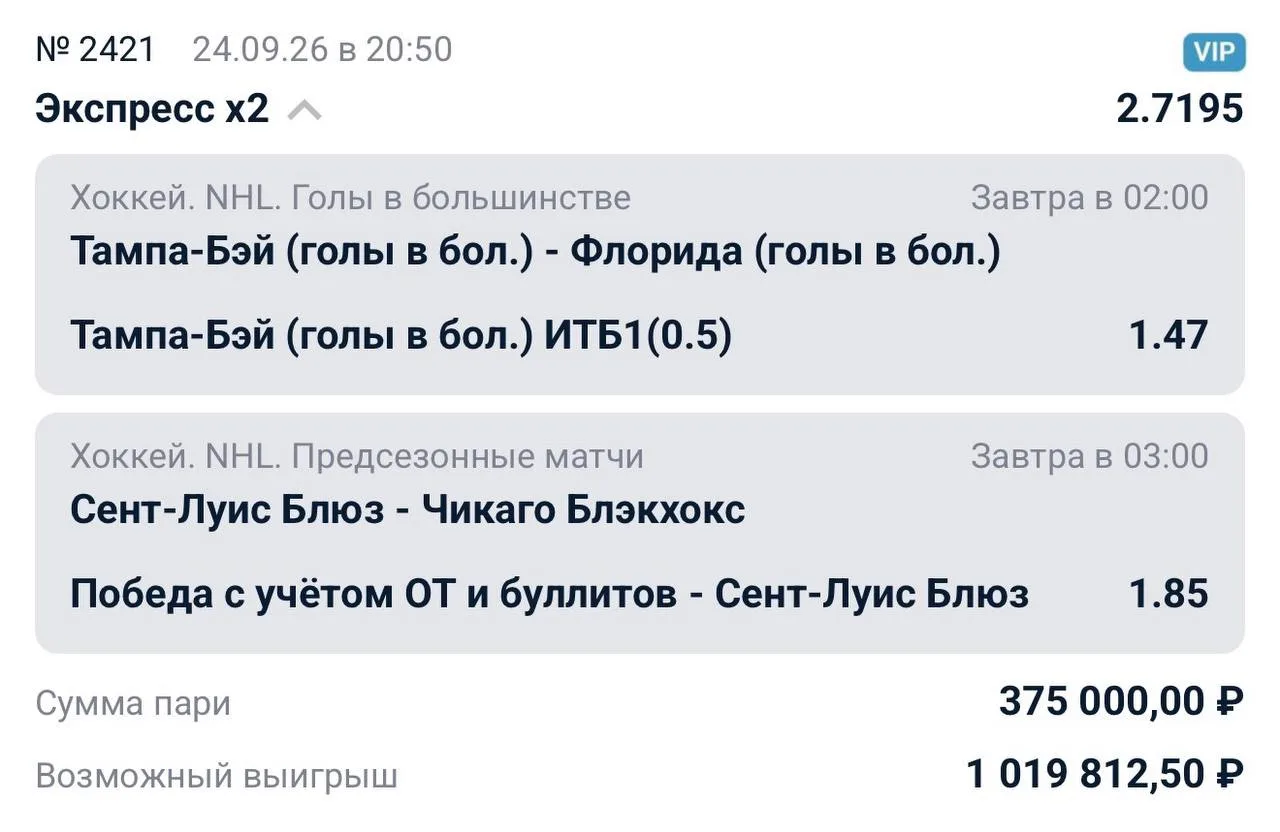Click the Сумма пари label
This screenshot has width=1280, height=832.
pos(133,704)
